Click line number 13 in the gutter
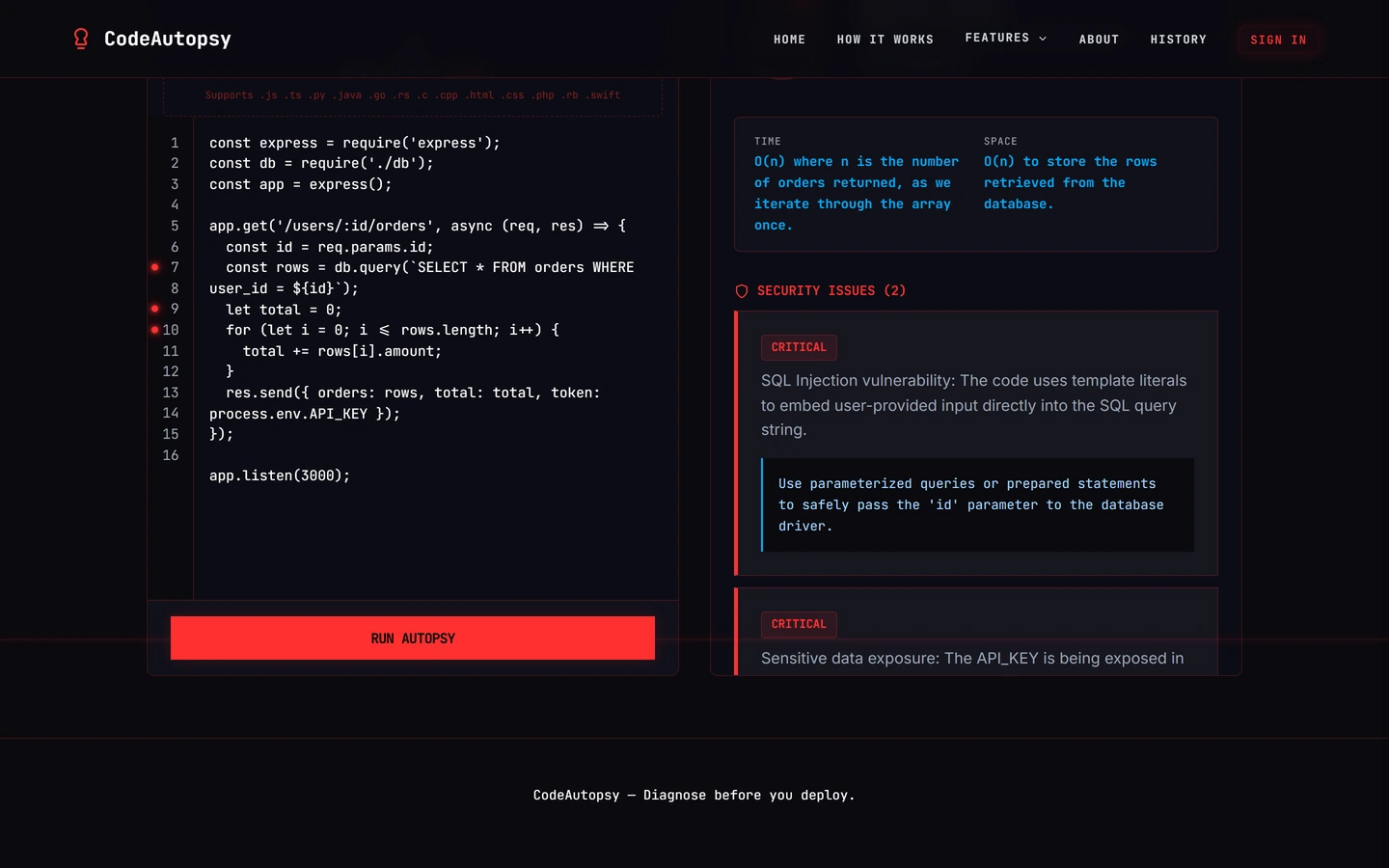This screenshot has width=1389, height=868. coord(171,393)
